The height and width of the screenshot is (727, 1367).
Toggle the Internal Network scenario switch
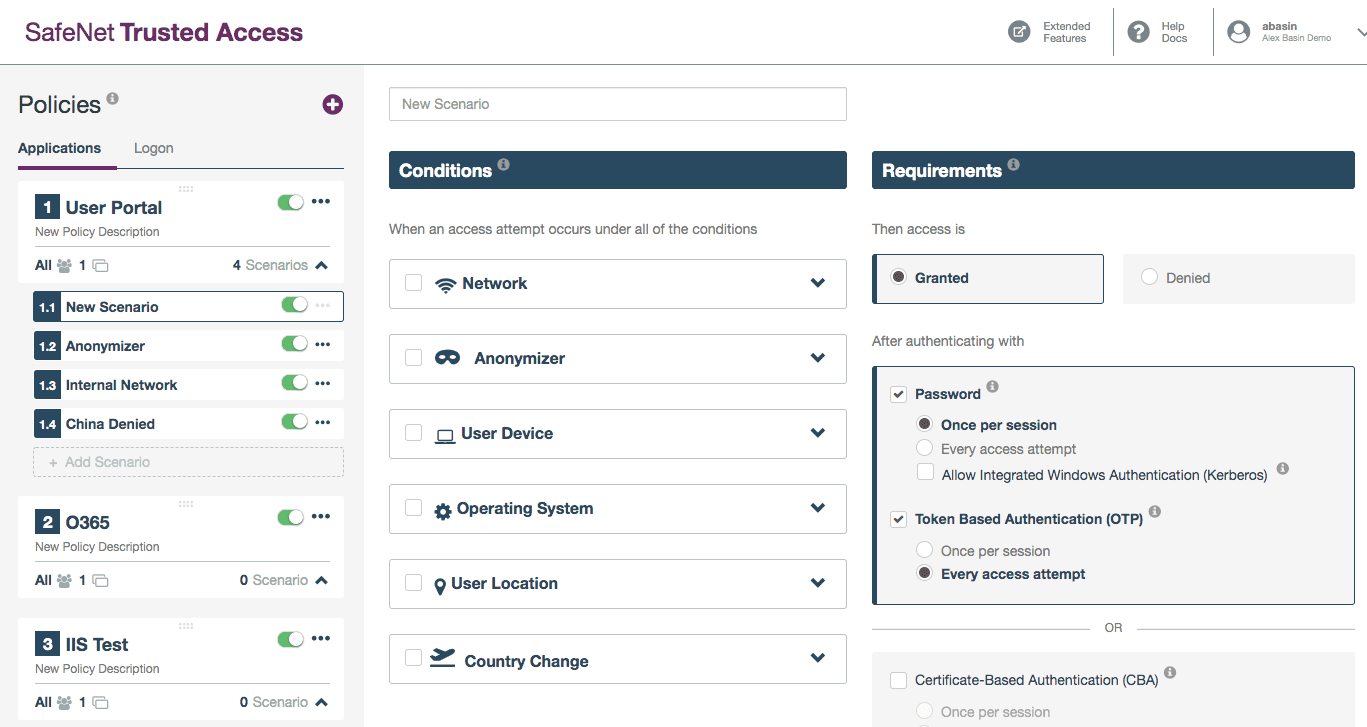pos(294,383)
